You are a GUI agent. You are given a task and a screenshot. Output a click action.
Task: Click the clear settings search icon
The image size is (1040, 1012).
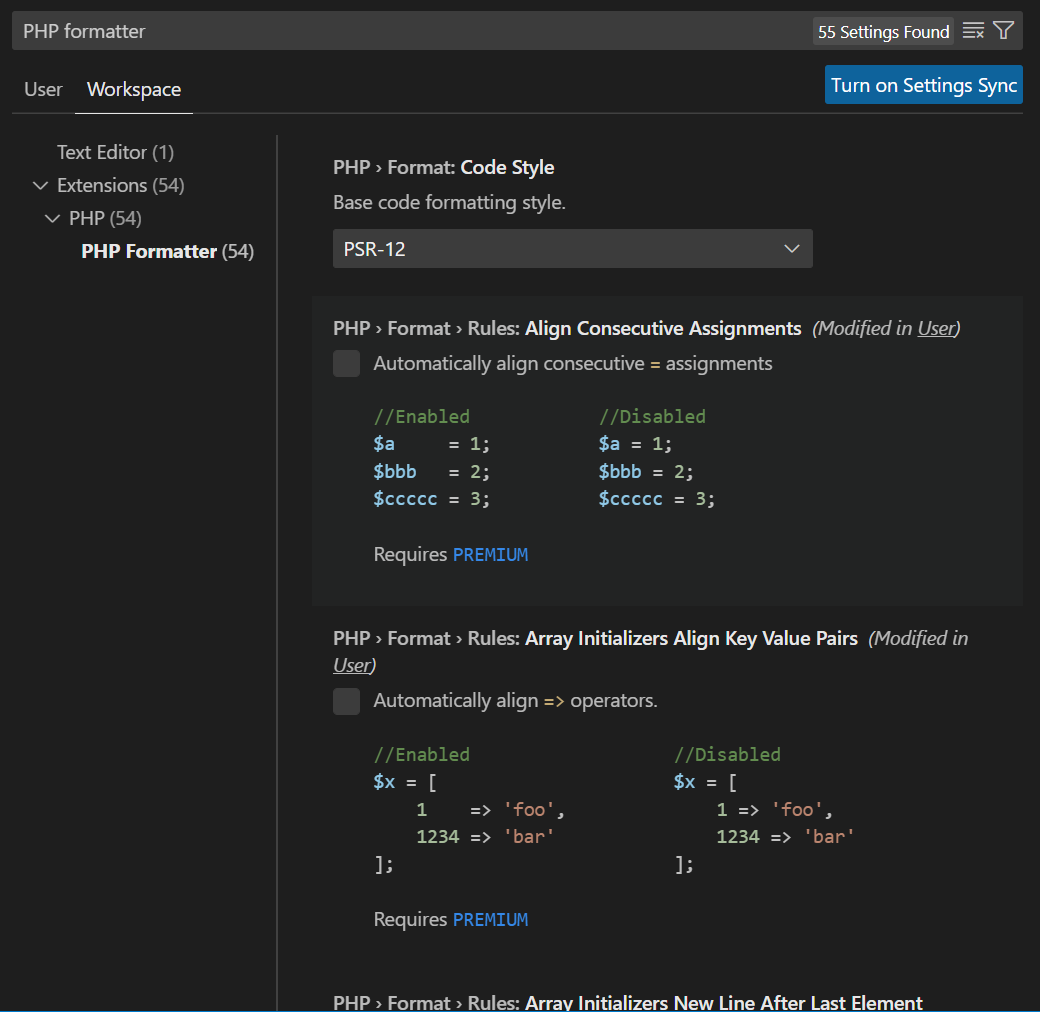973,31
